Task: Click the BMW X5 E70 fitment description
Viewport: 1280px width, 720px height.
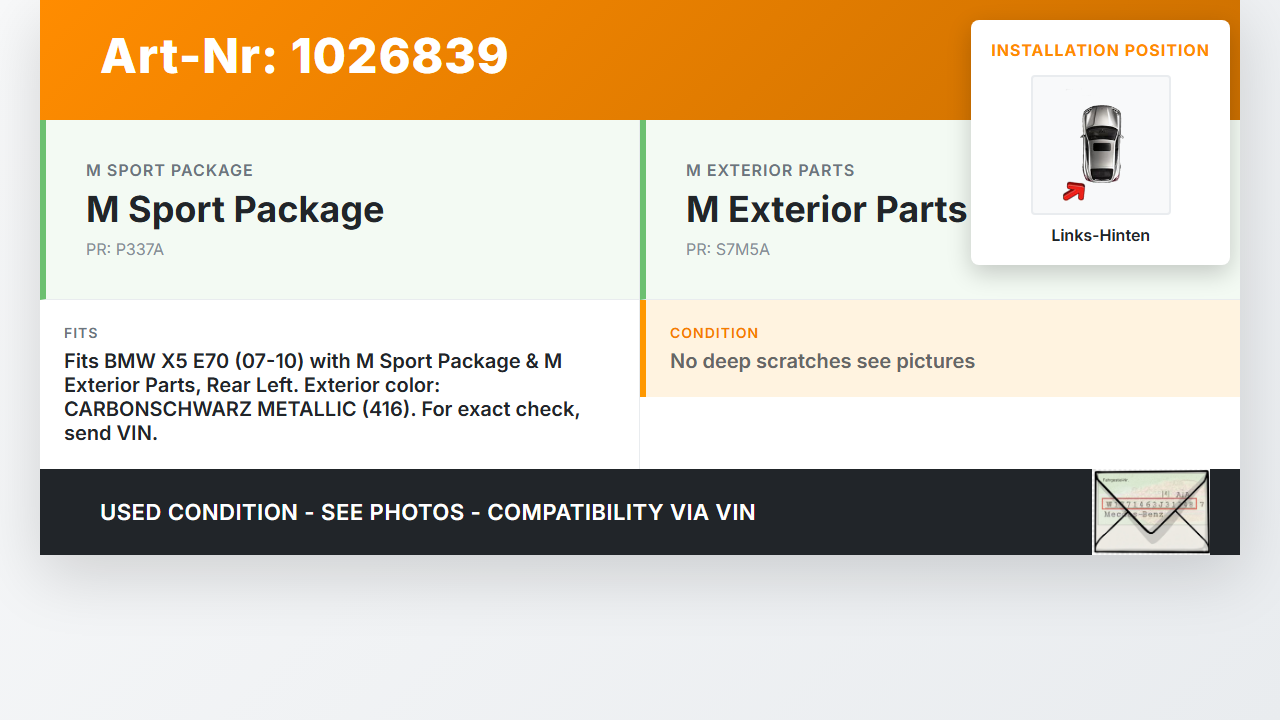Action: [322, 397]
